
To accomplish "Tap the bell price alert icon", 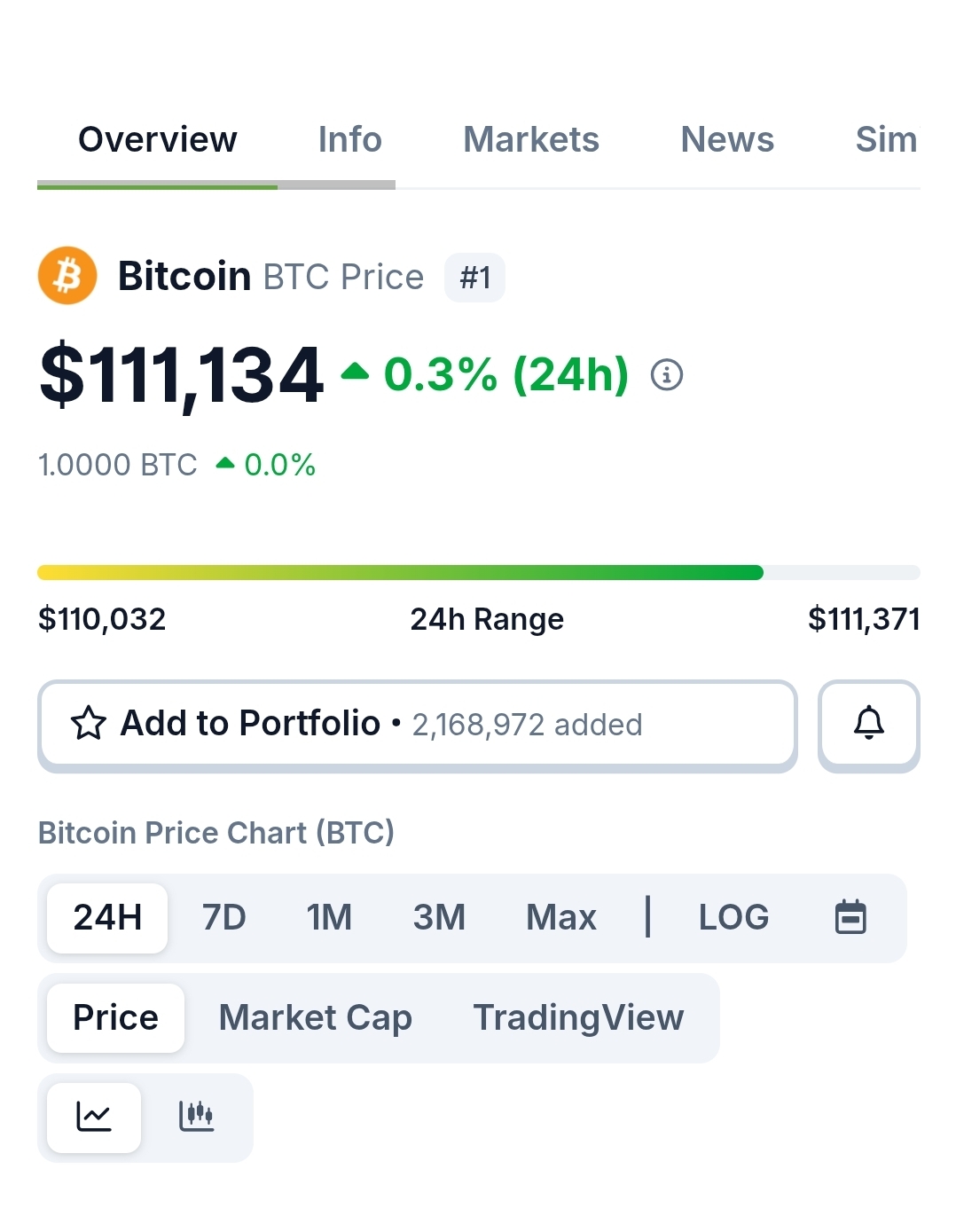I will tap(869, 723).
